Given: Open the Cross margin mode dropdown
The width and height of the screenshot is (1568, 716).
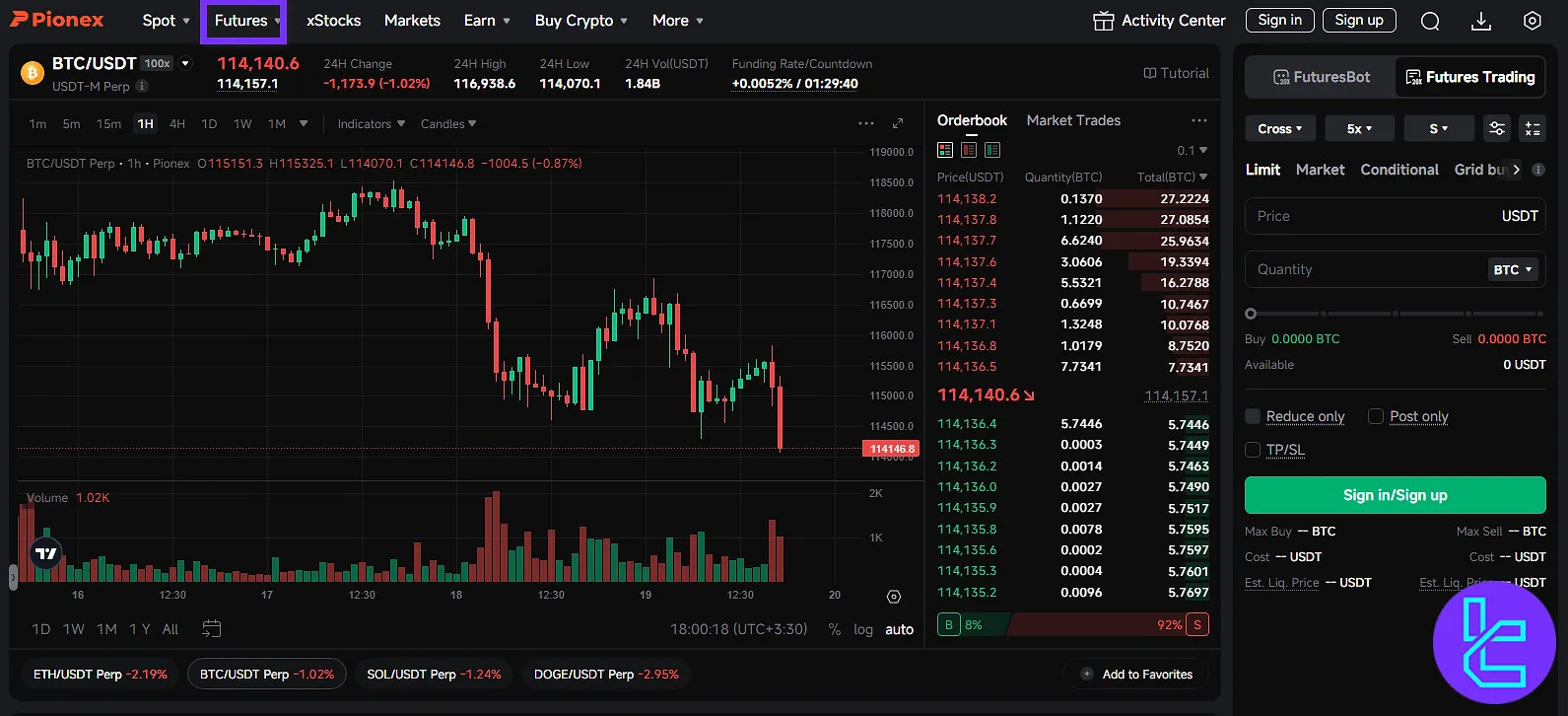Looking at the screenshot, I should pyautogui.click(x=1279, y=128).
